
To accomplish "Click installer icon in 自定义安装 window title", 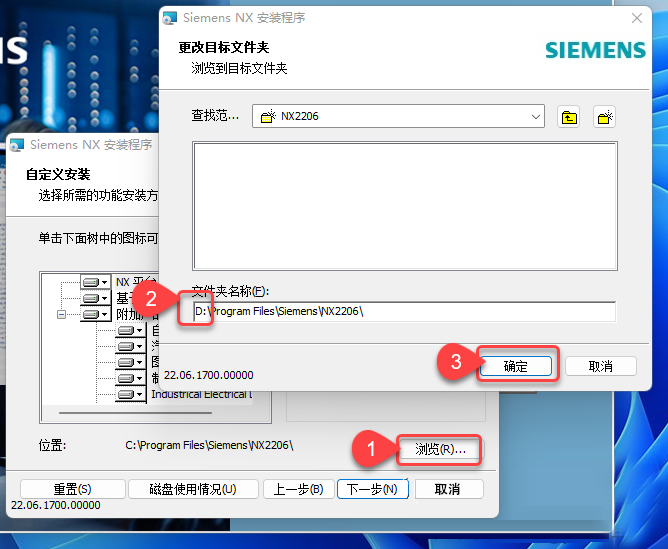I will [17, 145].
